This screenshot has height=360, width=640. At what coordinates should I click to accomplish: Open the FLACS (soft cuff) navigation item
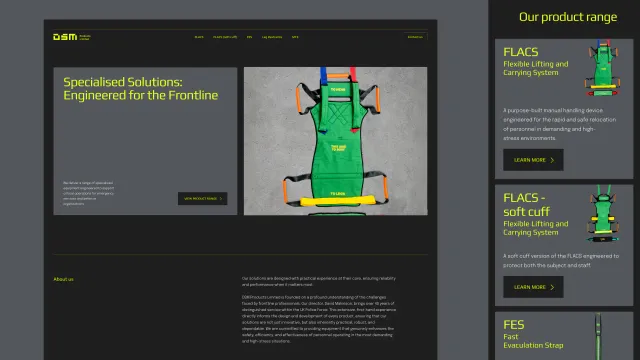pos(225,37)
